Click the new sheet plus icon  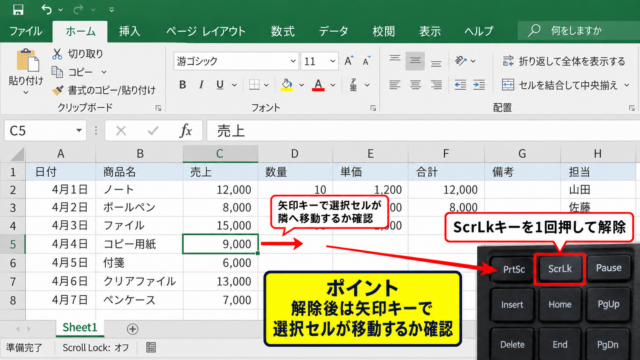click(132, 329)
